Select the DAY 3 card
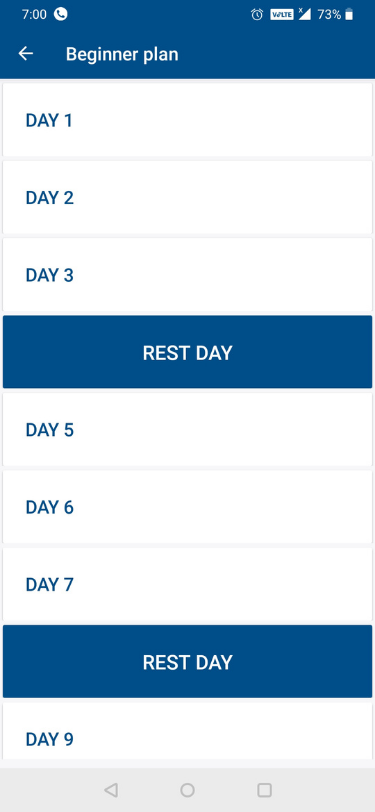The width and height of the screenshot is (375, 812). pyautogui.click(x=188, y=275)
